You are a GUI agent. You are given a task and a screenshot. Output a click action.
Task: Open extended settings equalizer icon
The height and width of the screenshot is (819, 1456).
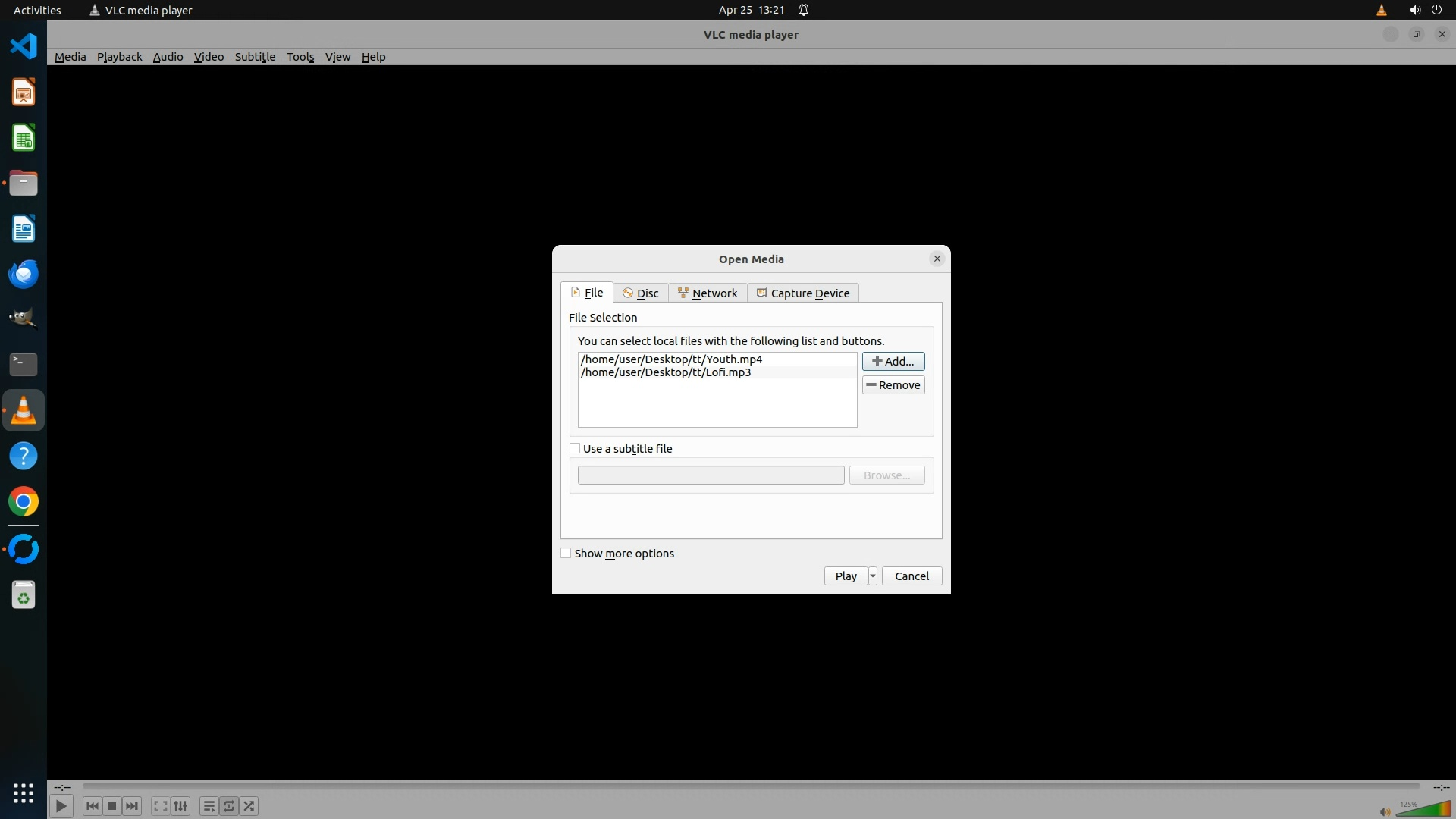pos(180,806)
